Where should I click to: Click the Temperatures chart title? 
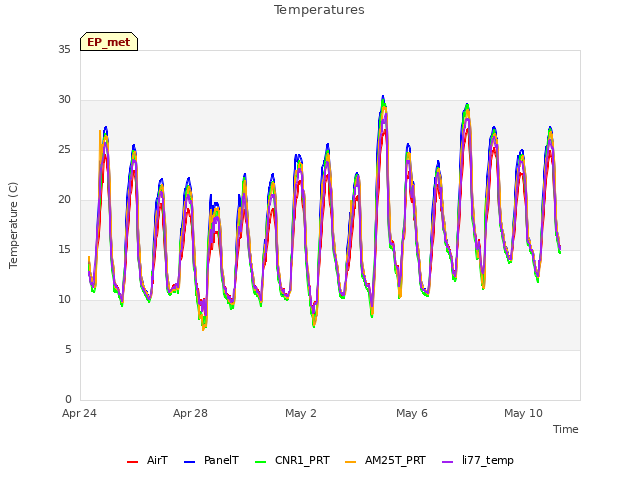click(319, 10)
